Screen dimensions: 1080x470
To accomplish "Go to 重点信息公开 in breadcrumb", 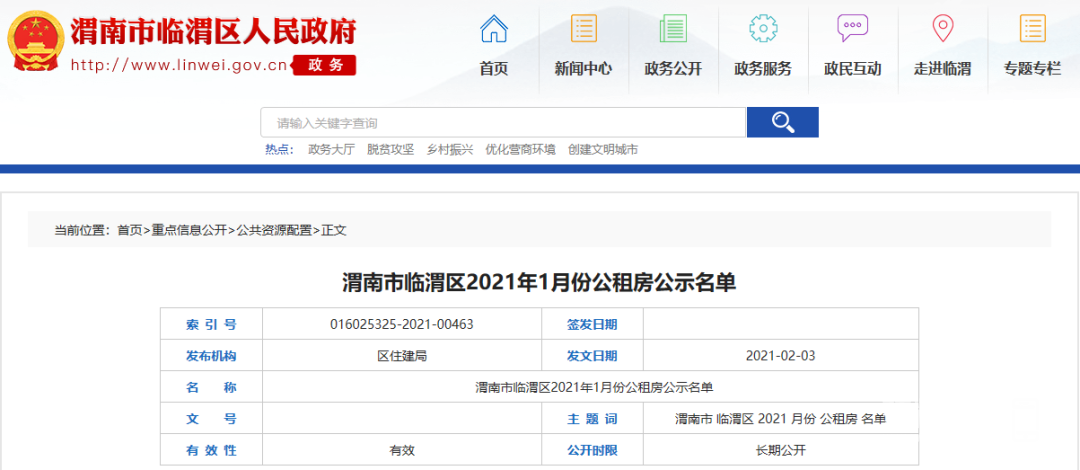I will (x=189, y=230).
